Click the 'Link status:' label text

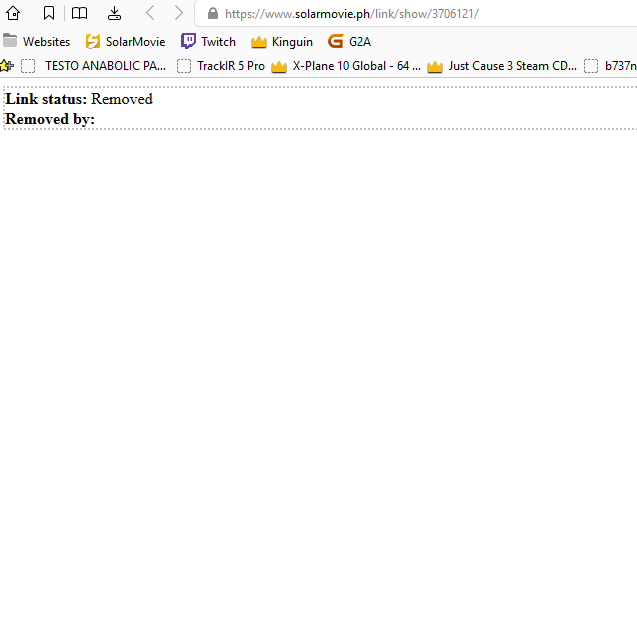[x=46, y=99]
